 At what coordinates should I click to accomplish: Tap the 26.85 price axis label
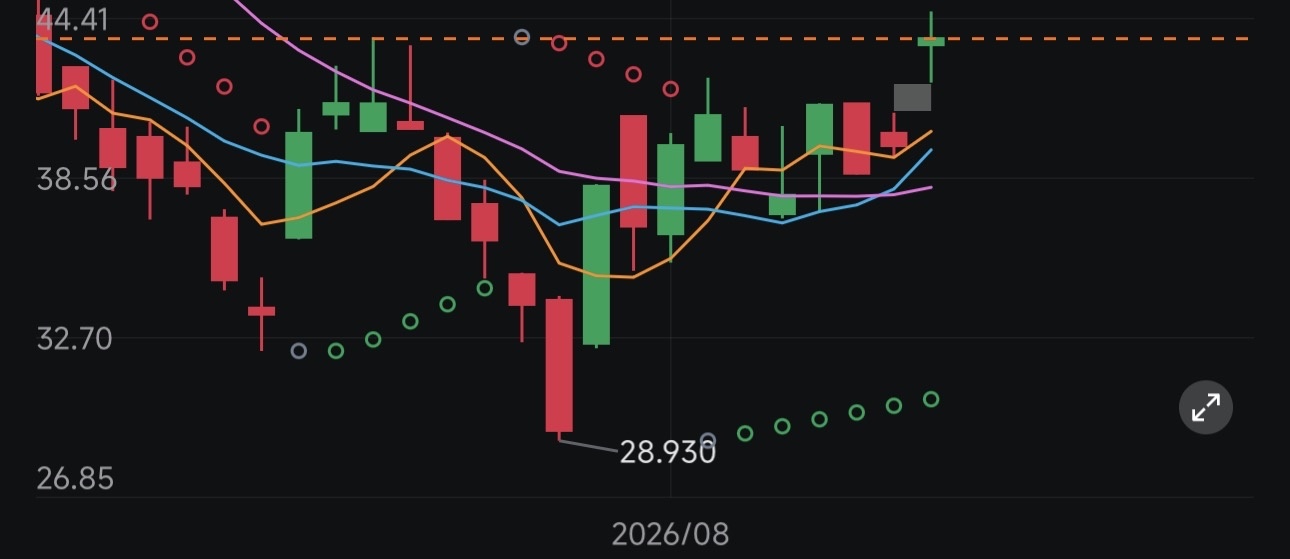click(x=75, y=478)
